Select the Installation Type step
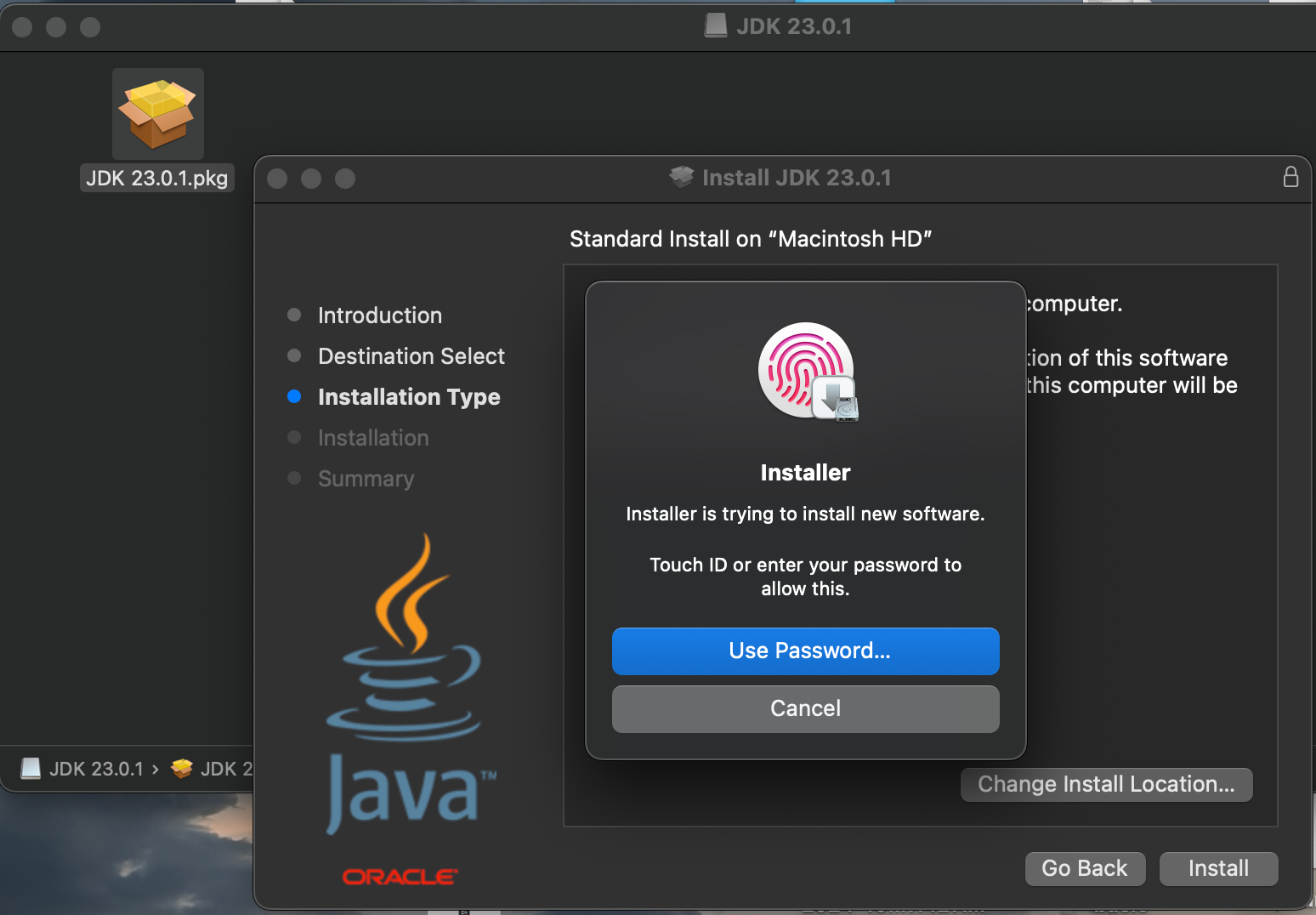 (409, 397)
